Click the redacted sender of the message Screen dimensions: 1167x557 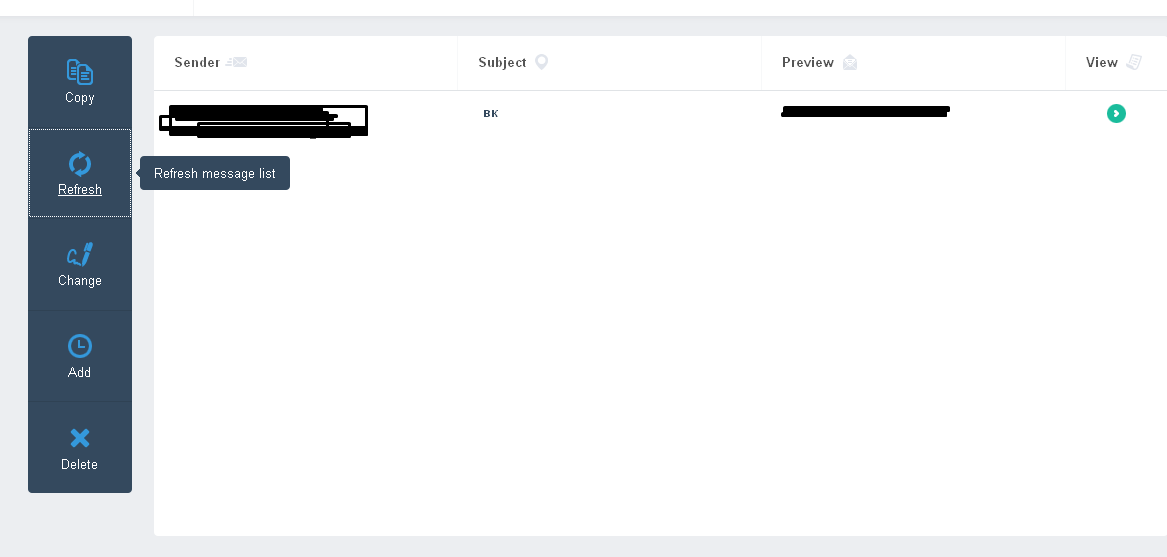point(264,121)
